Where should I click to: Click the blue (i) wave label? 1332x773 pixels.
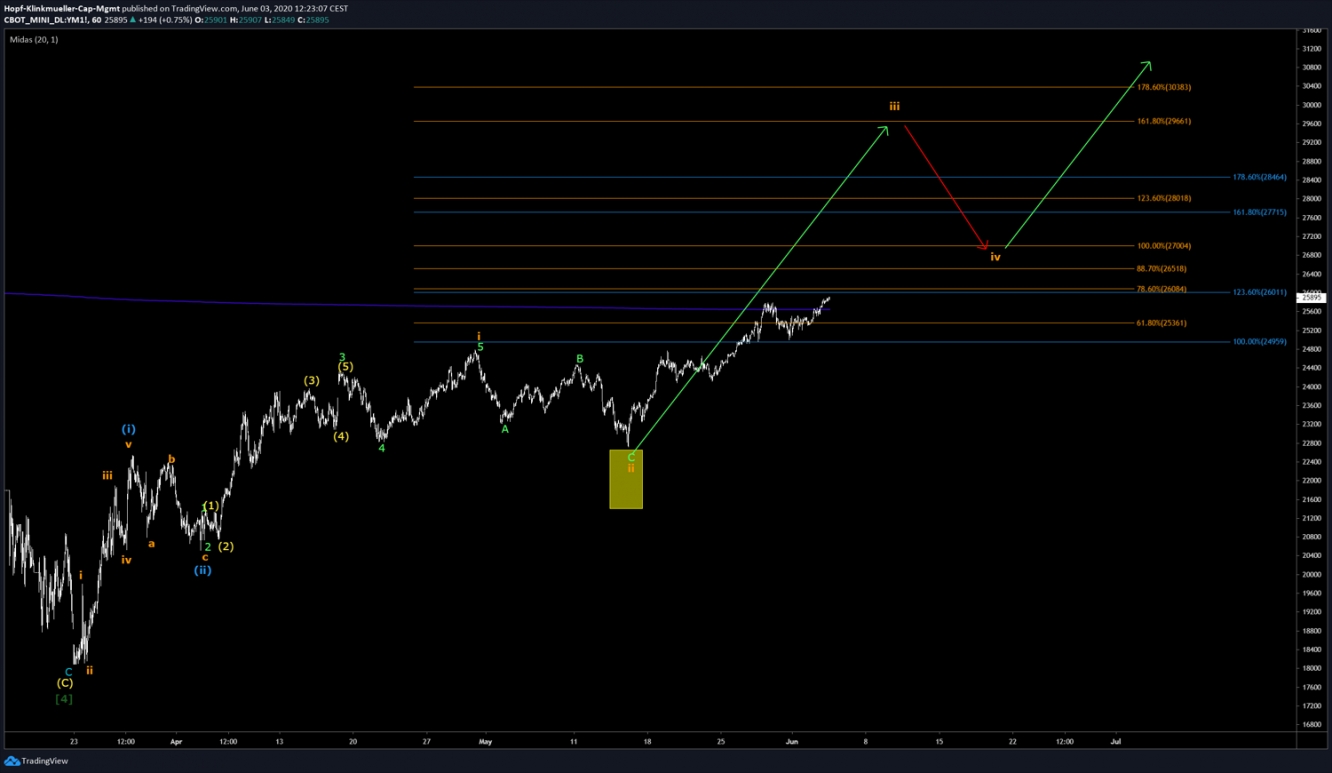pyautogui.click(x=128, y=429)
